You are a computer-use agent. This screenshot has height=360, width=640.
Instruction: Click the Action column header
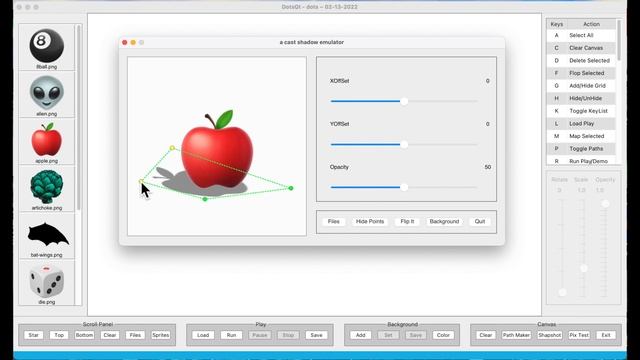coord(591,24)
